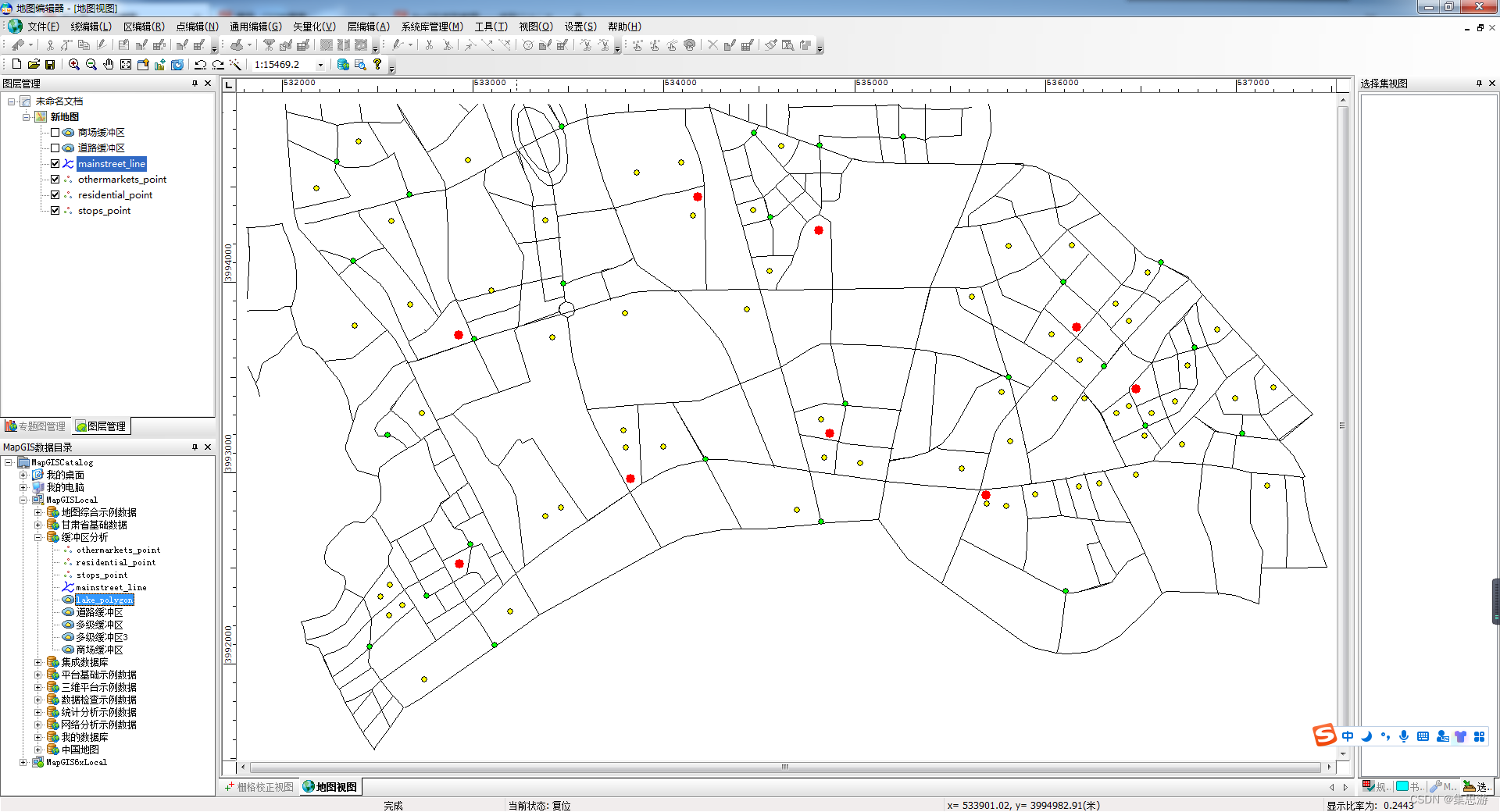This screenshot has width=1500, height=812.
Task: Expand the 我的桌面 catalog node
Action: point(23,475)
